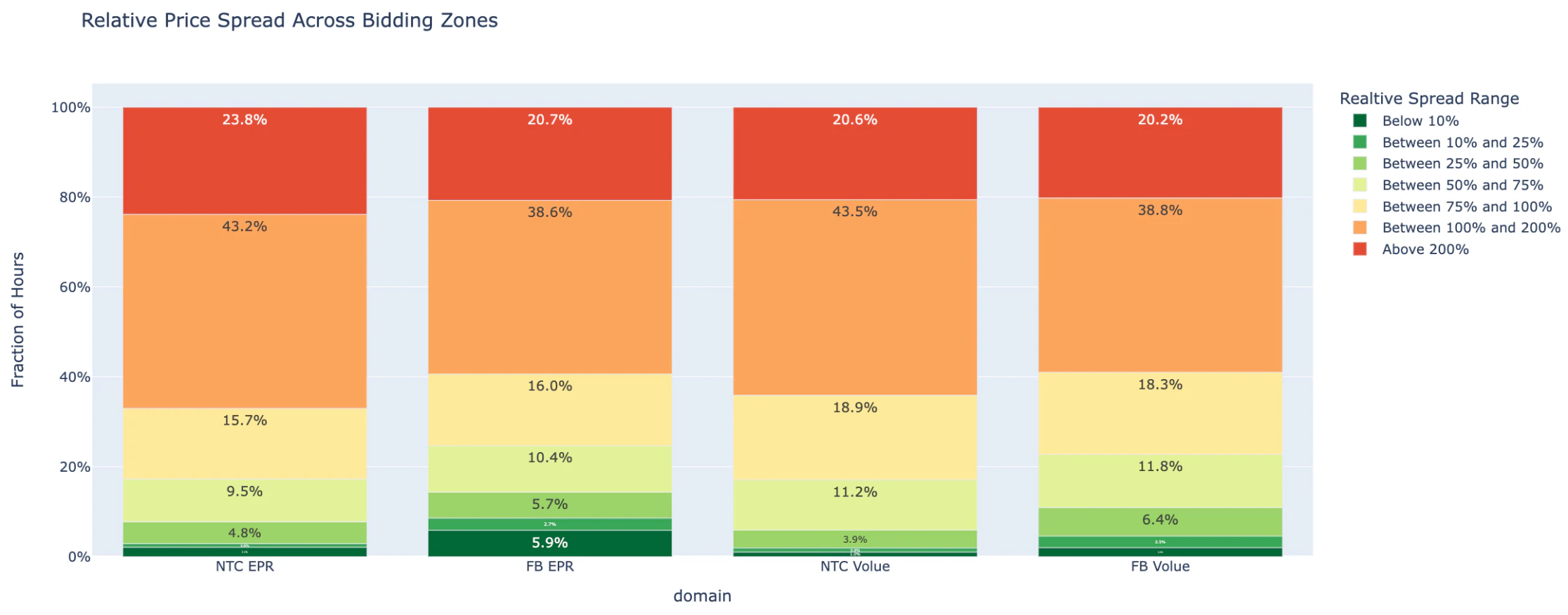Click the pale yellow 'Between 75% and 100%' swatch
Screen dimensions: 1568x615
(1360, 206)
